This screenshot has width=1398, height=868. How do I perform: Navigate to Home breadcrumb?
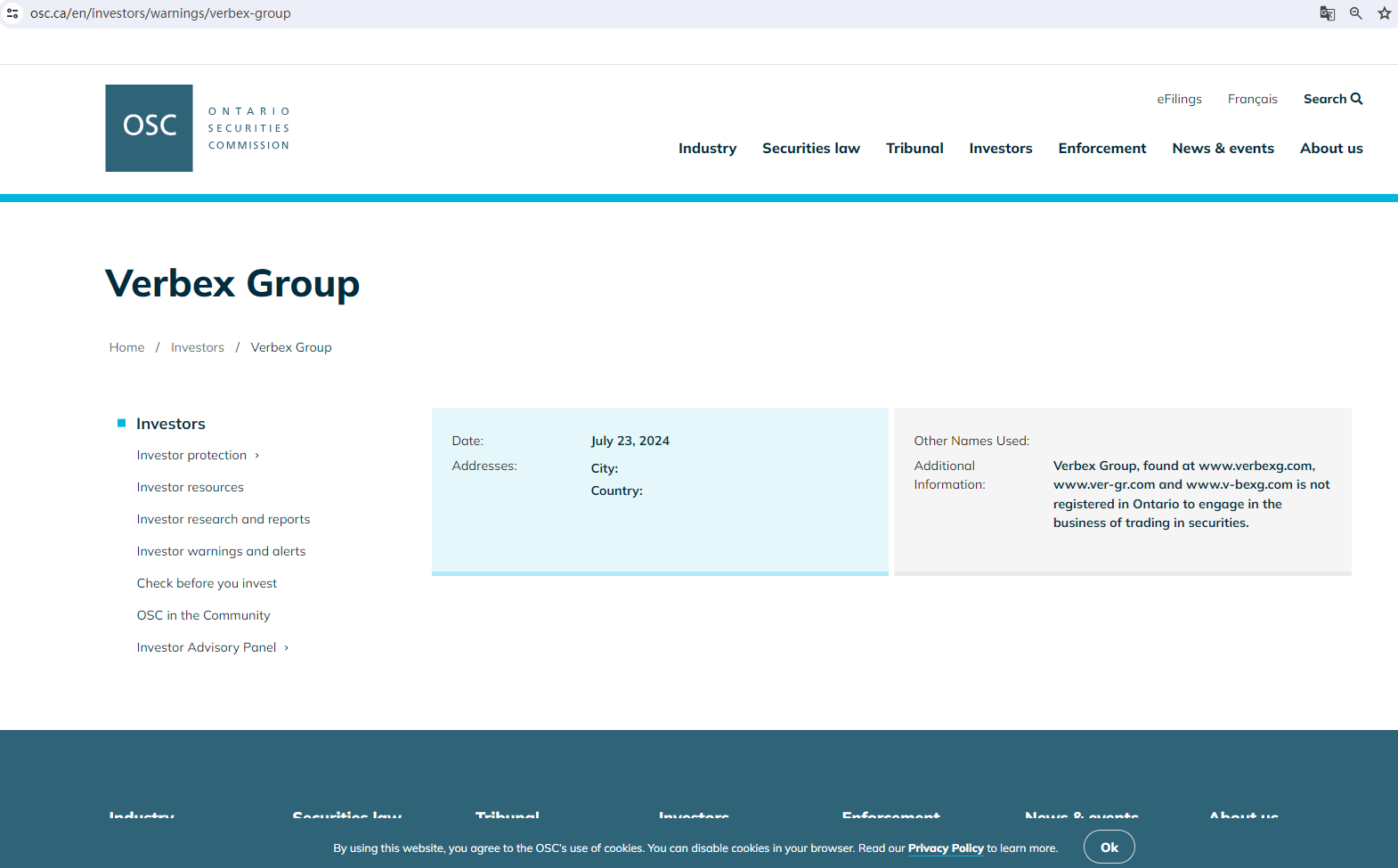pos(126,347)
